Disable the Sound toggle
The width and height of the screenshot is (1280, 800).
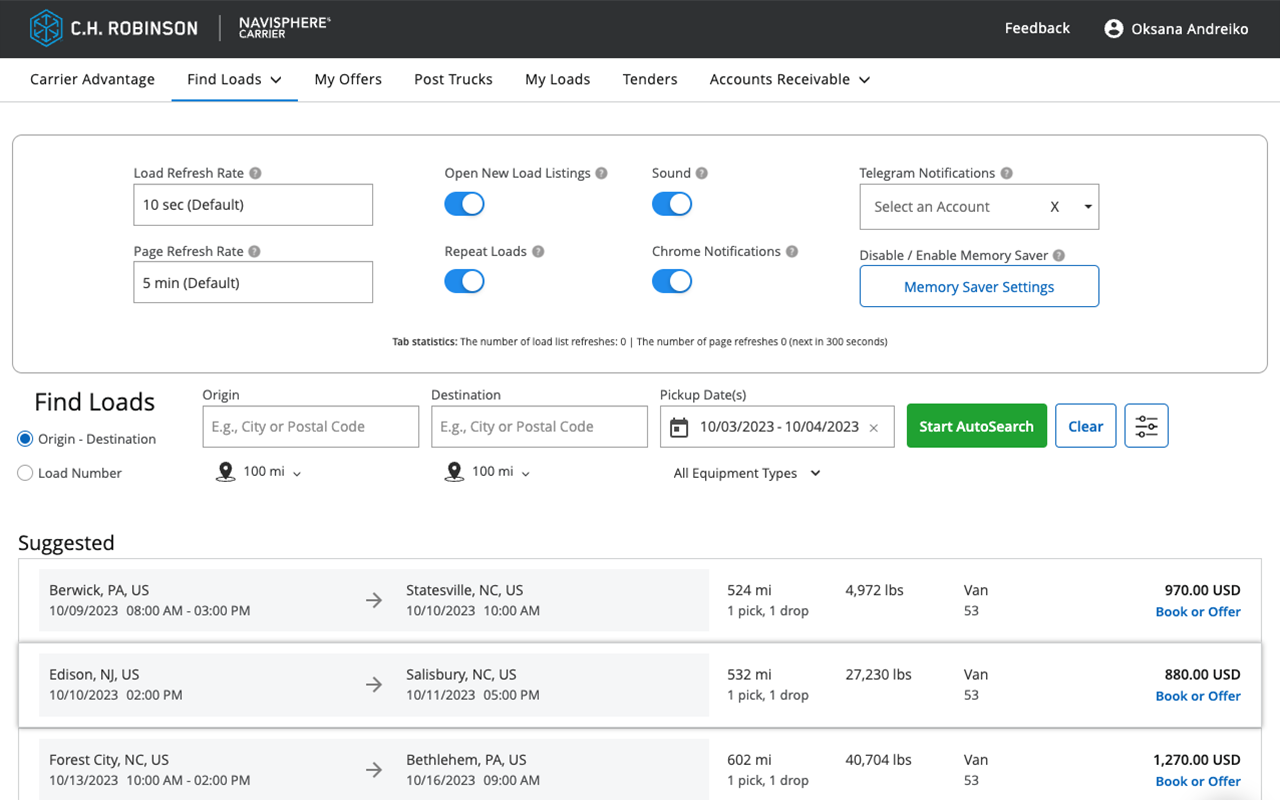point(672,204)
